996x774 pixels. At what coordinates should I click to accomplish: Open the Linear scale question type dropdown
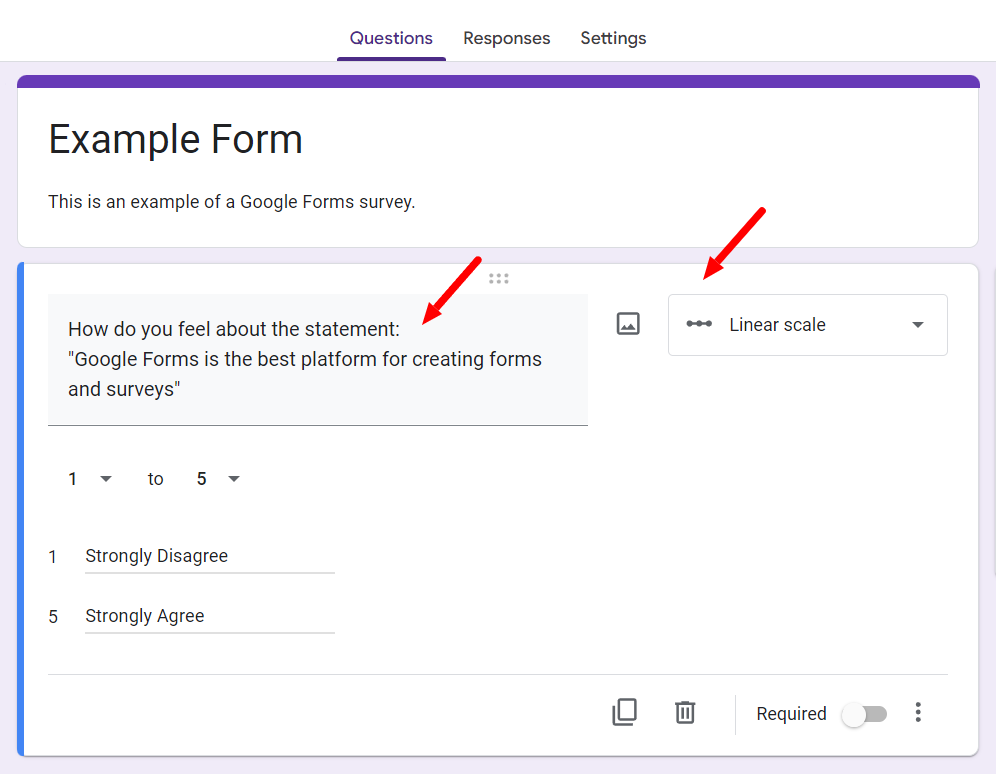(807, 325)
